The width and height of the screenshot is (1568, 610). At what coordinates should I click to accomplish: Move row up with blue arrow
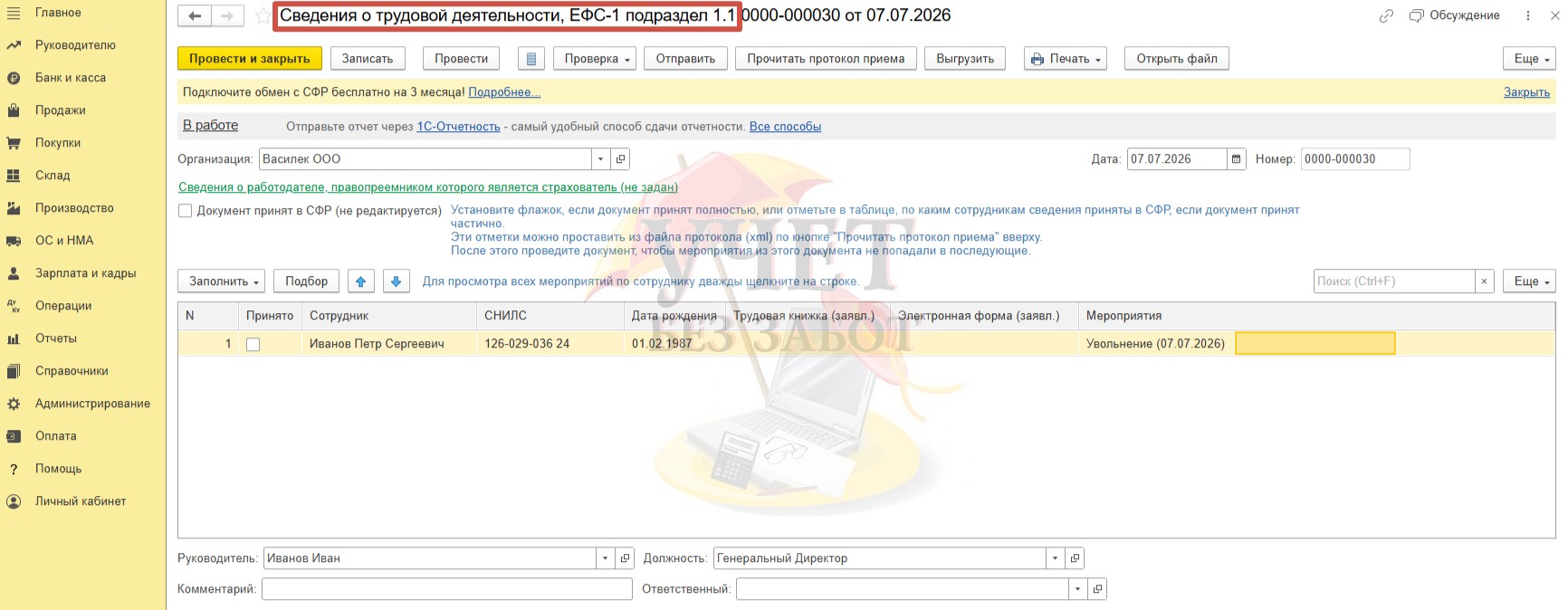(x=361, y=281)
